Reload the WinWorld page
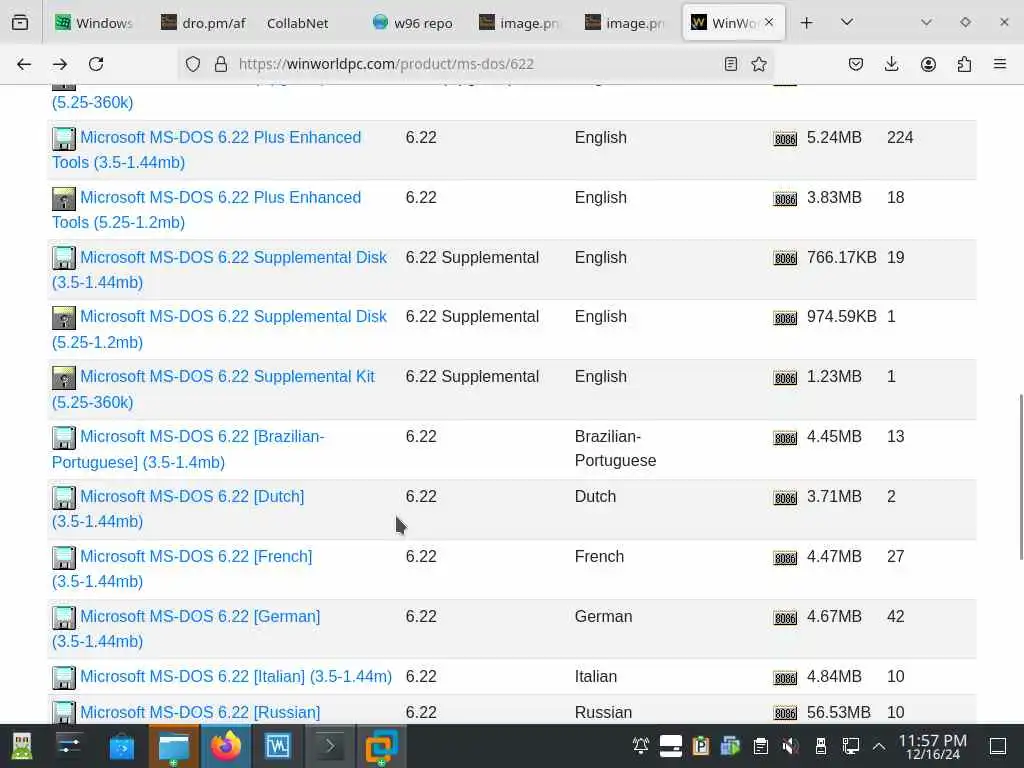Viewport: 1024px width, 768px height. [x=96, y=64]
